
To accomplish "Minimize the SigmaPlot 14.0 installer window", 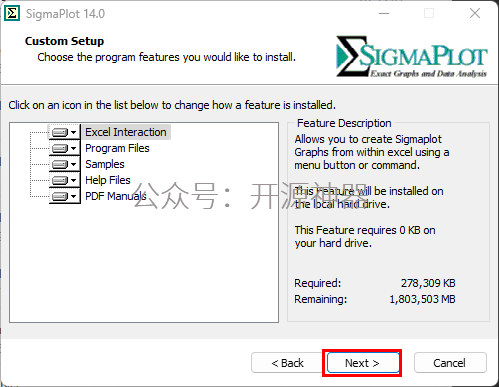I will point(384,14).
